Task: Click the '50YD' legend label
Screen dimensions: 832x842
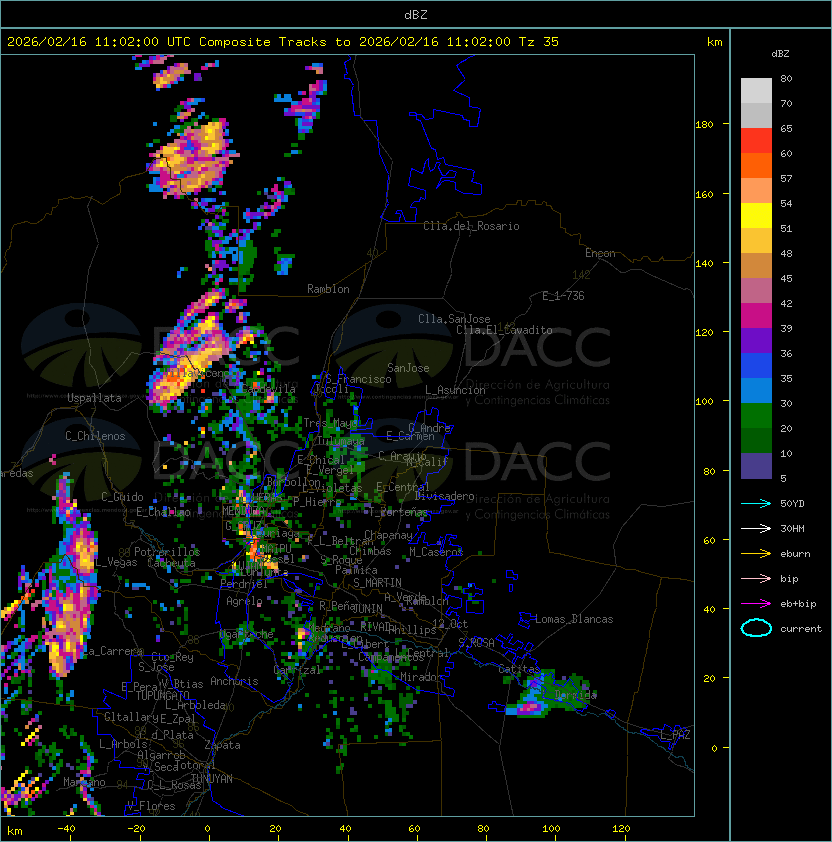Action: pos(792,503)
